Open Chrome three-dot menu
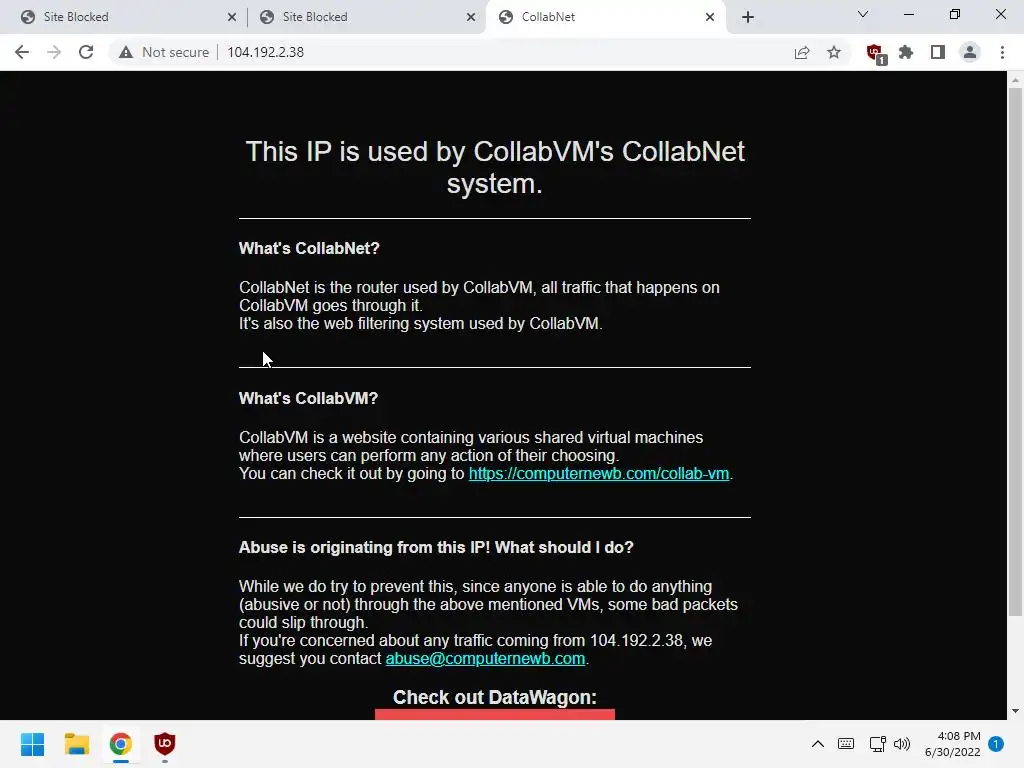This screenshot has width=1024, height=768. point(1002,52)
